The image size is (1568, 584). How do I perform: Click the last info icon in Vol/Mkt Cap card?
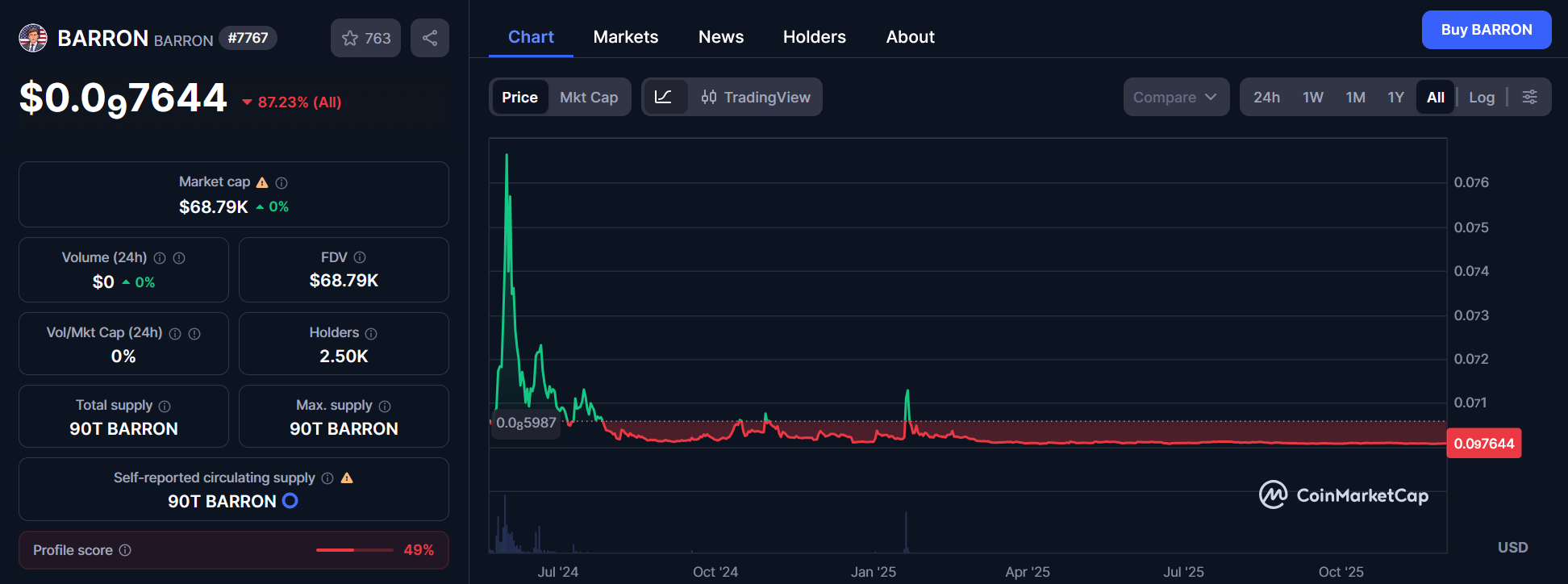194,334
